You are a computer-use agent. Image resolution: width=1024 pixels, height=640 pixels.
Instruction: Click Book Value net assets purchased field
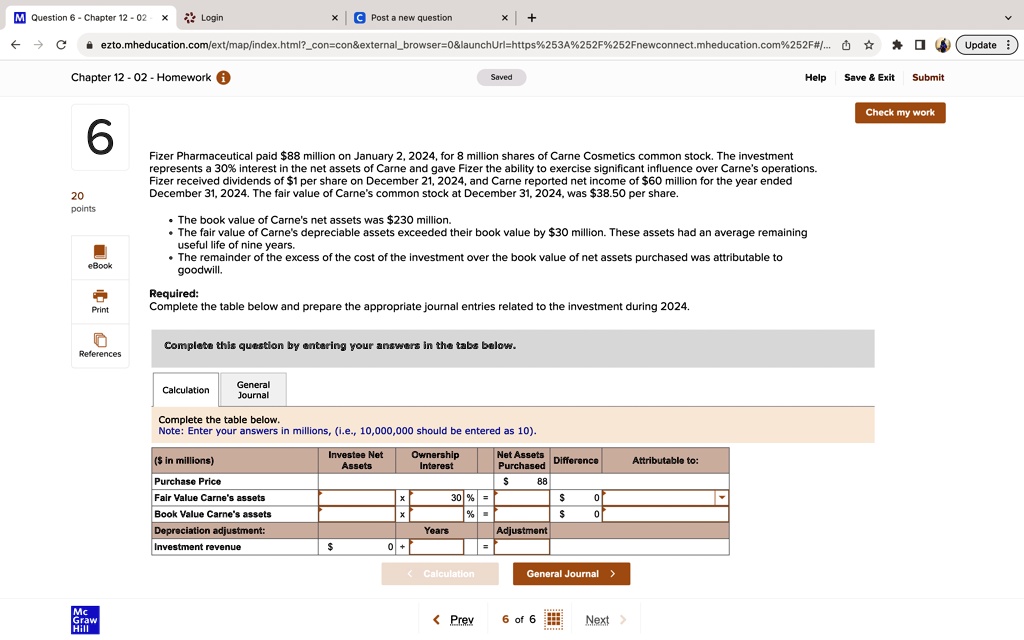522,514
